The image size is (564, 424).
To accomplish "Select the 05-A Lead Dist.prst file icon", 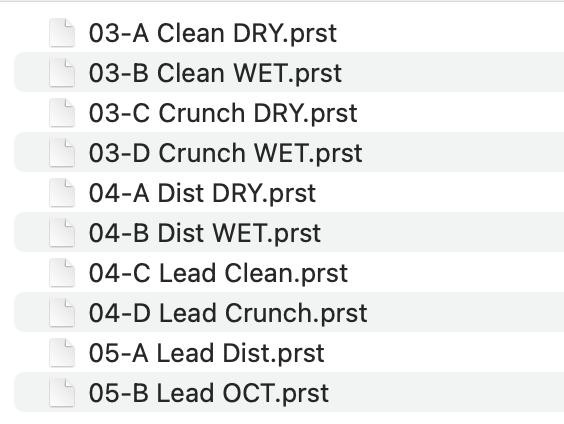I will (62, 353).
